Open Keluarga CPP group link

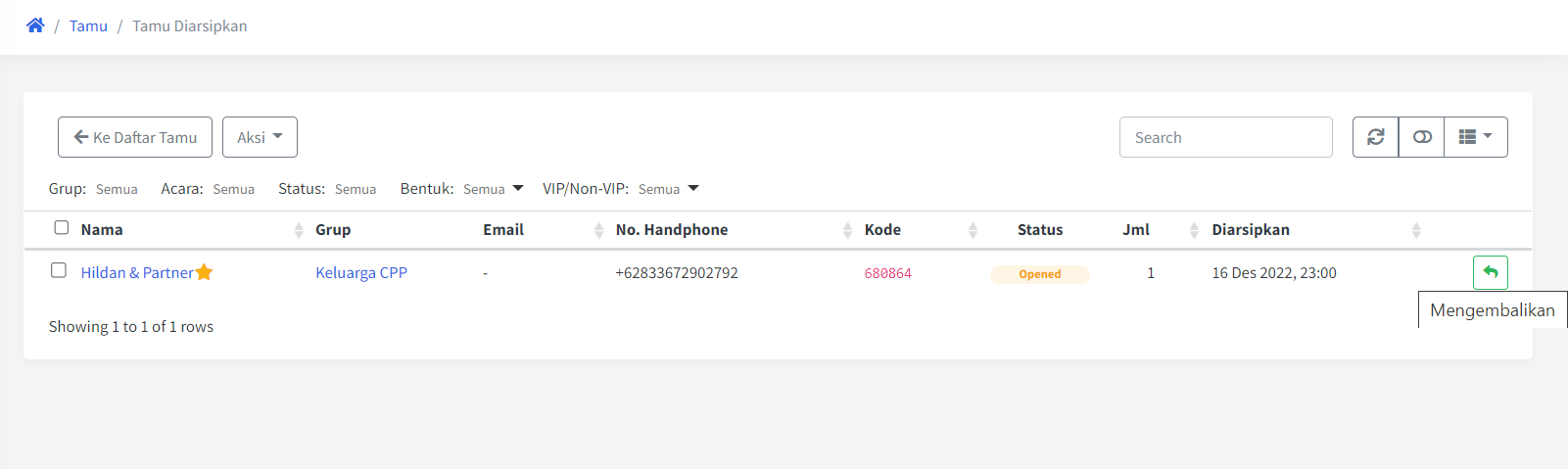pyautogui.click(x=361, y=272)
